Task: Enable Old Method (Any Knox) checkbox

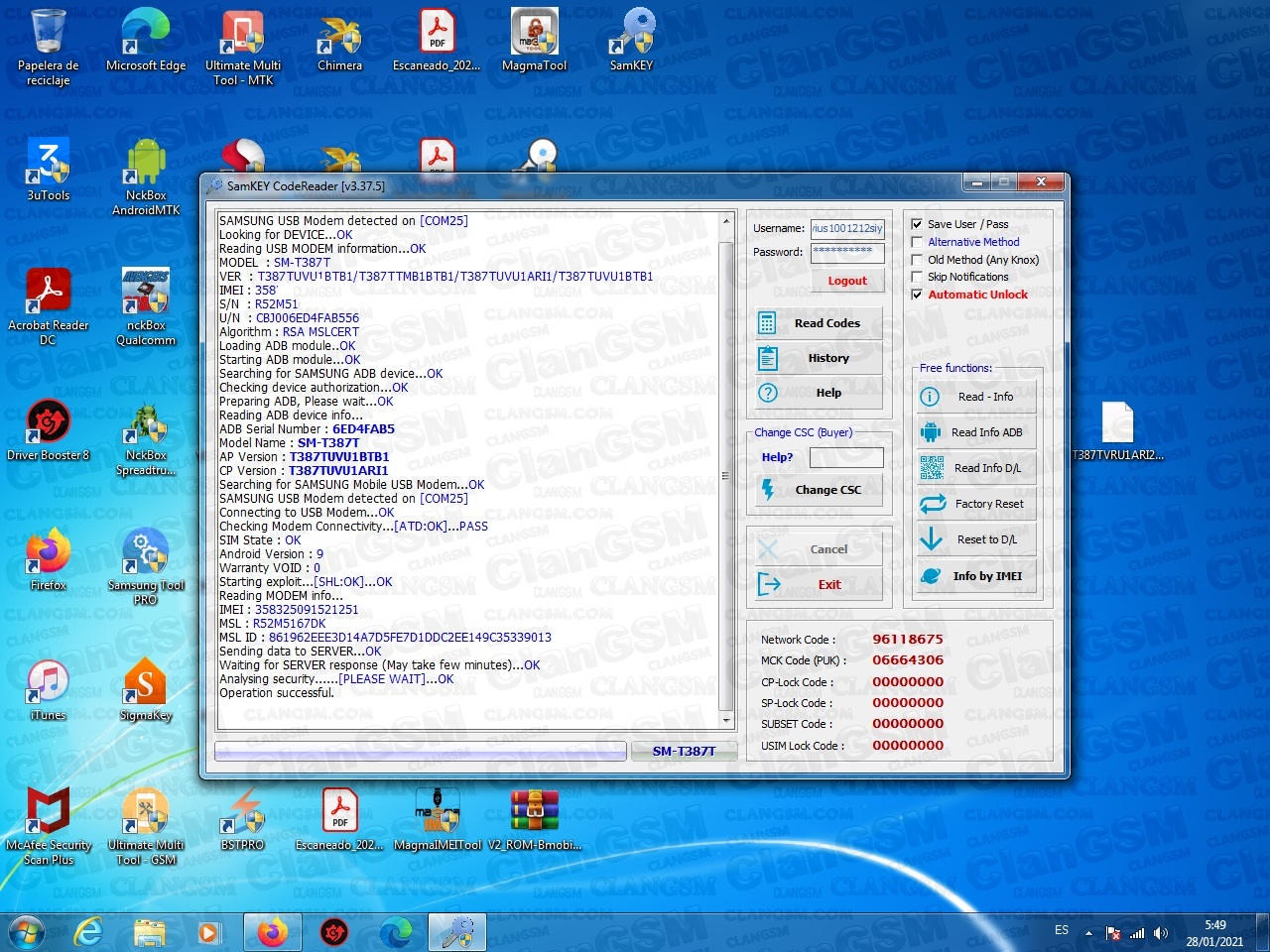Action: point(917,260)
